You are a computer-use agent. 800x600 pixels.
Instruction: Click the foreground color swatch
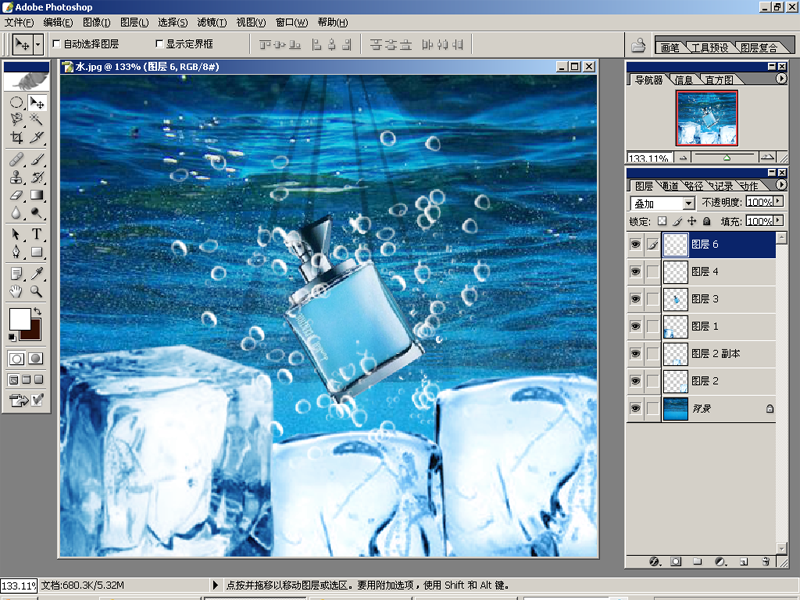pos(19,320)
